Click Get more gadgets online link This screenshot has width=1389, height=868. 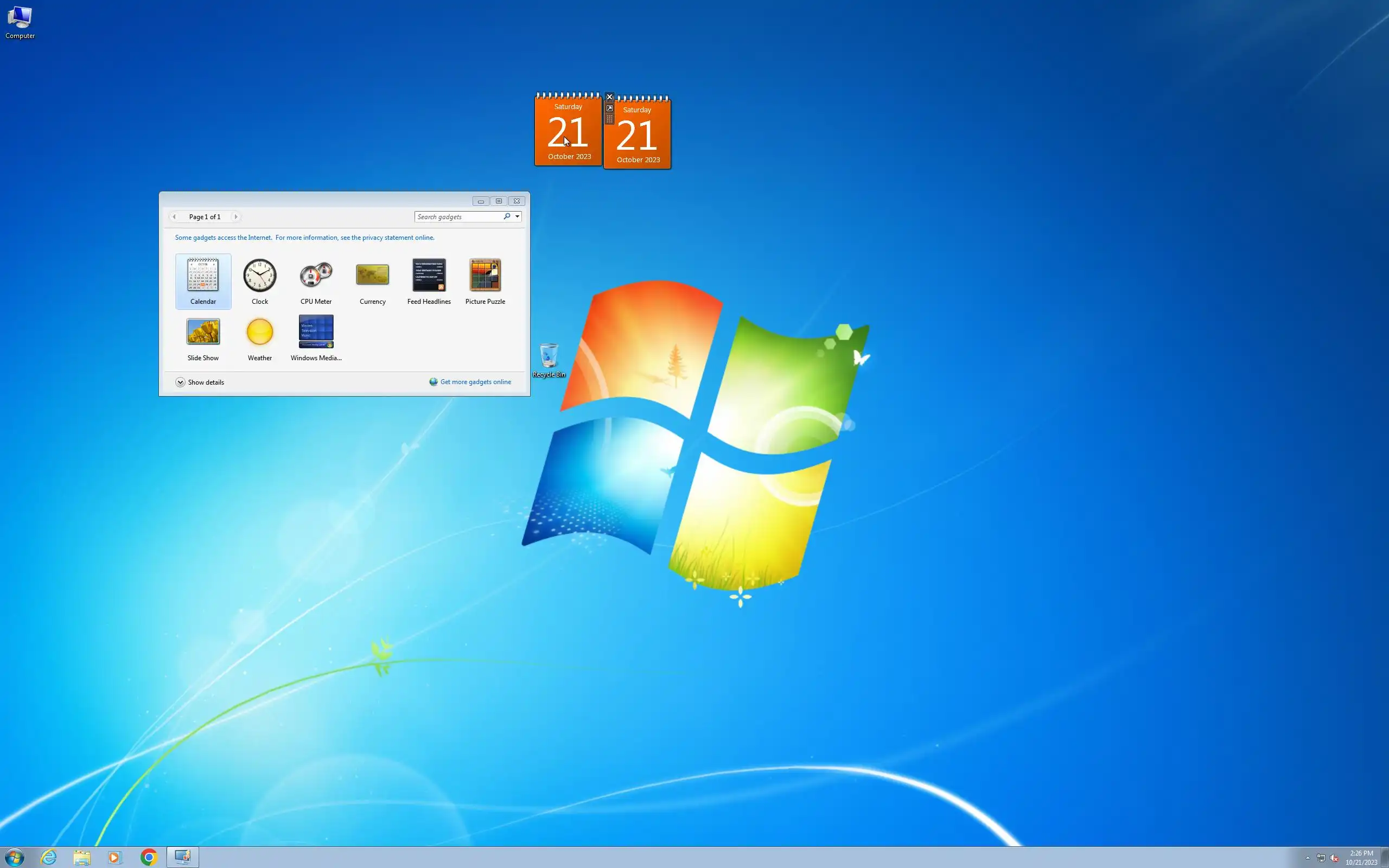coord(475,382)
